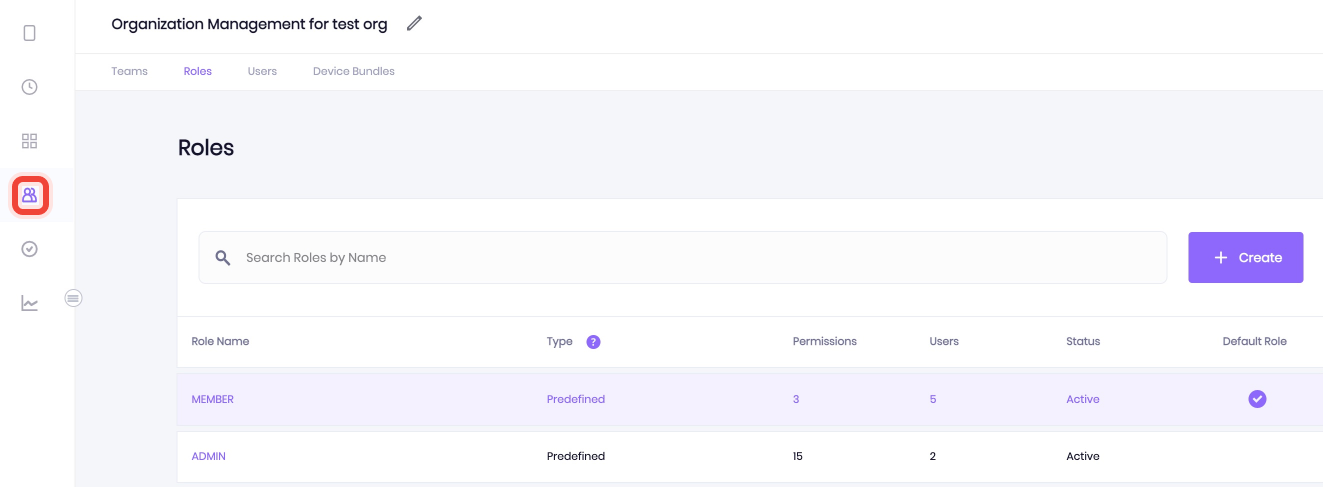Viewport: 1323px width, 487px height.
Task: Switch to the Device Bundles tab
Action: click(354, 71)
